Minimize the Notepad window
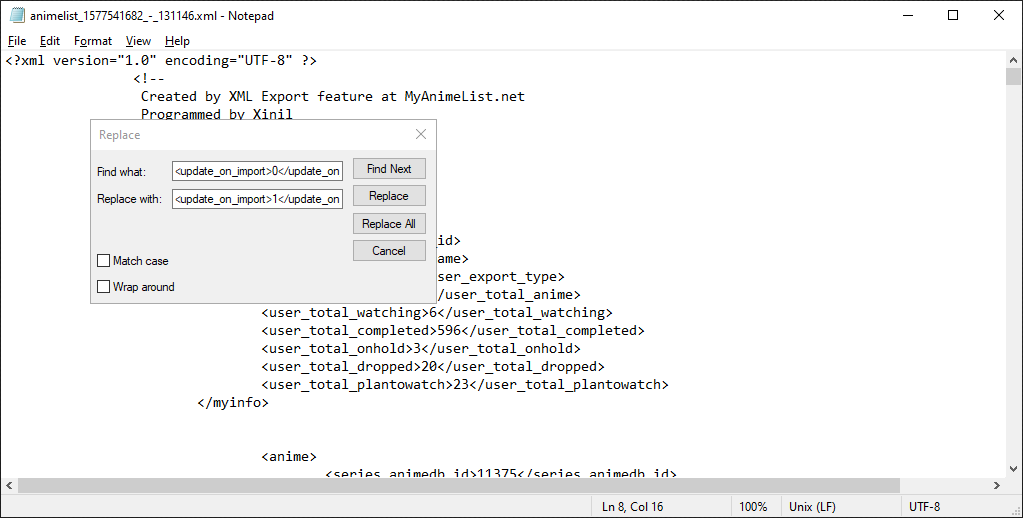Image resolution: width=1023 pixels, height=518 pixels. (906, 15)
